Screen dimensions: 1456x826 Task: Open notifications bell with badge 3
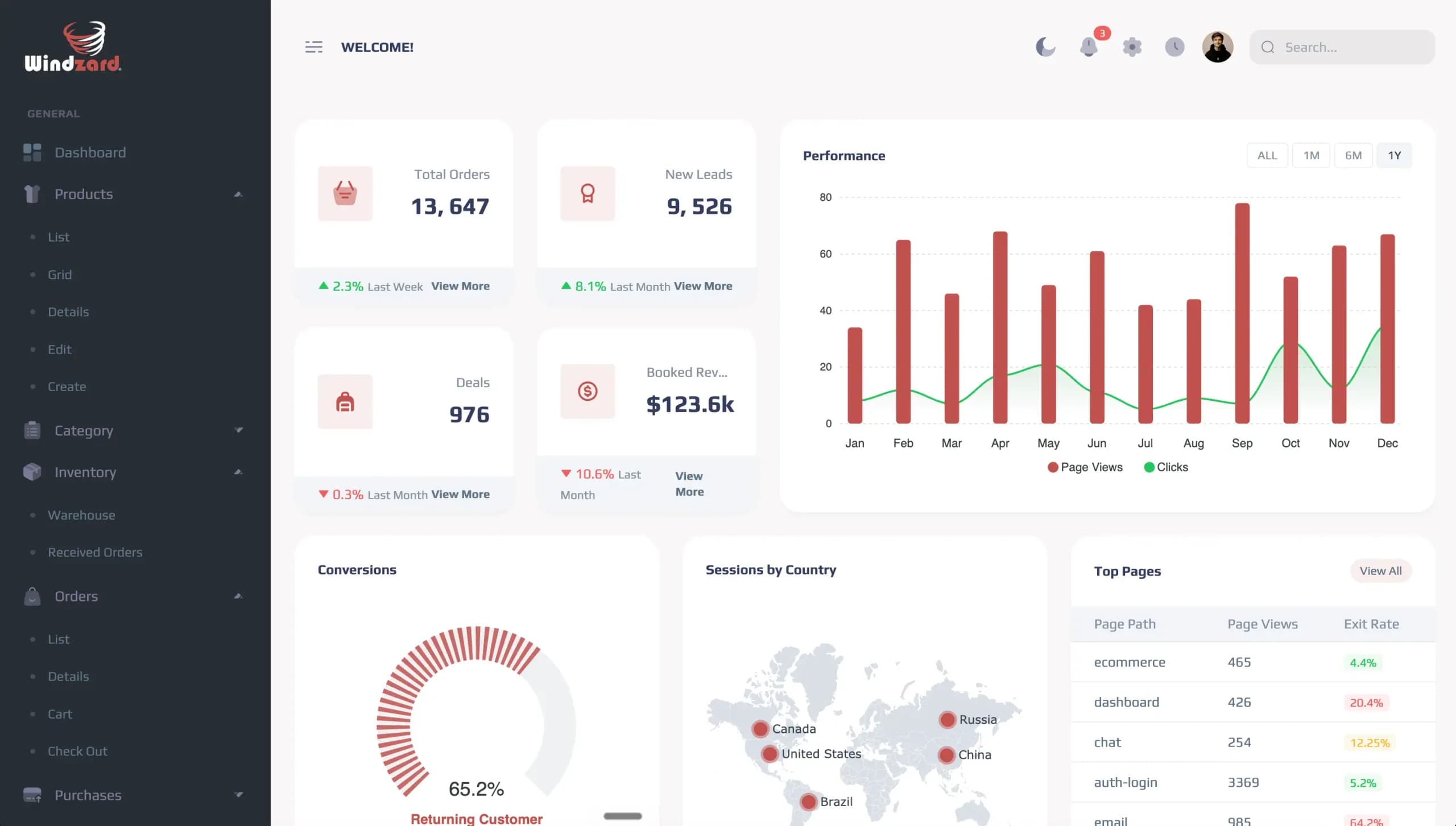tap(1089, 47)
